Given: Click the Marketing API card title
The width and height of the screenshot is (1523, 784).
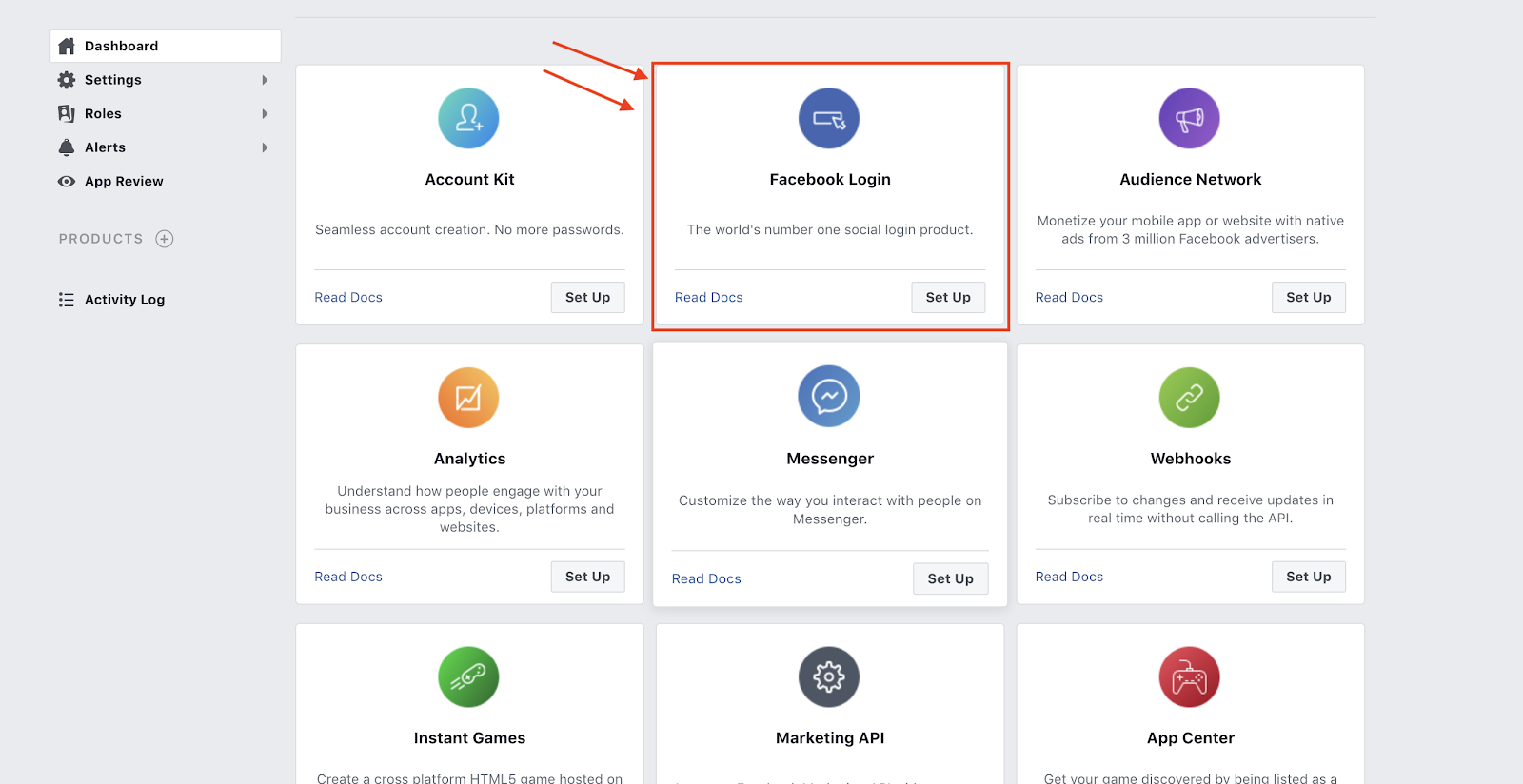Looking at the screenshot, I should coord(830,737).
